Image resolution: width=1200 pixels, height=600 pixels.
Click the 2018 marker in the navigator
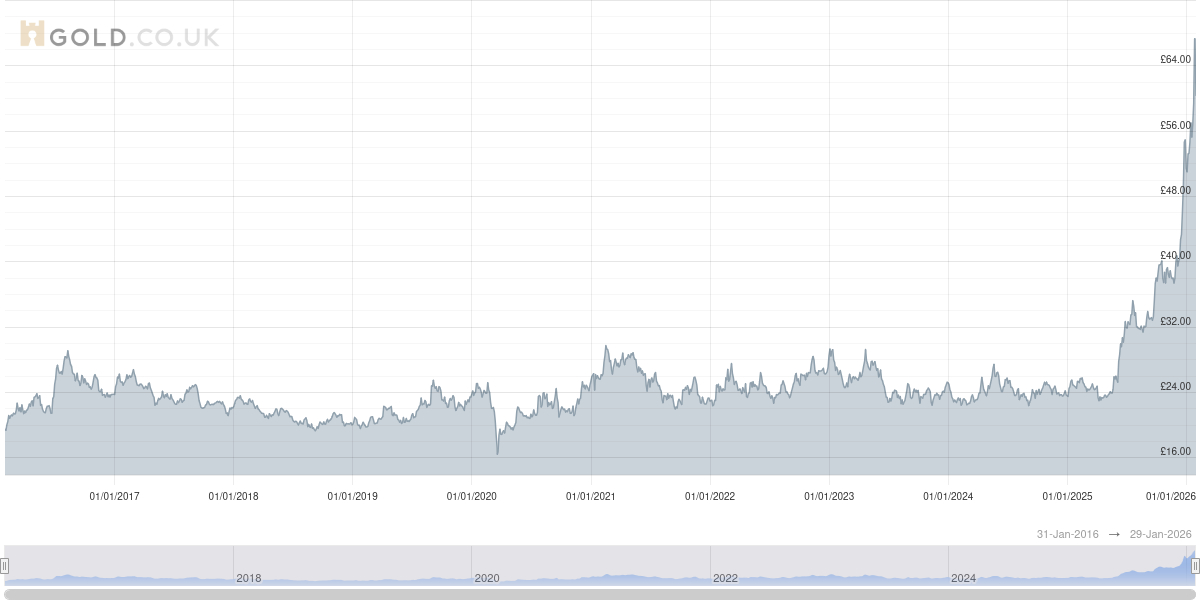tap(248, 578)
